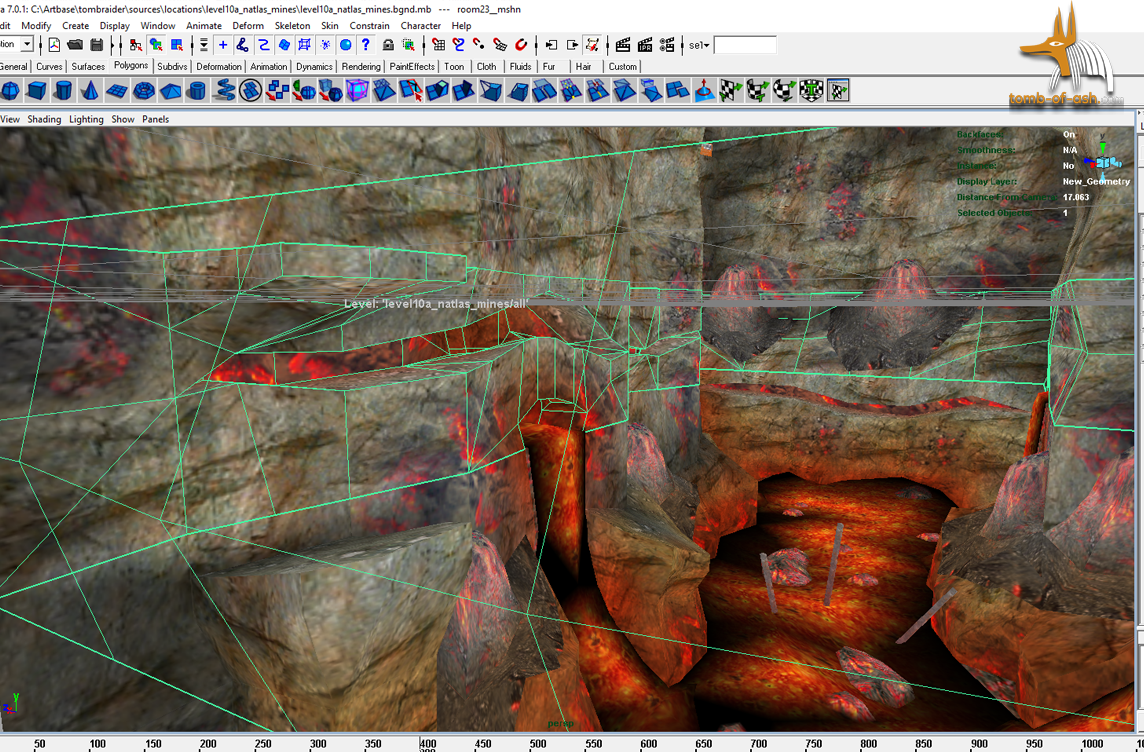Image resolution: width=1144 pixels, height=752 pixels.
Task: Create a polygon plane from the shelf
Action: click(x=117, y=90)
